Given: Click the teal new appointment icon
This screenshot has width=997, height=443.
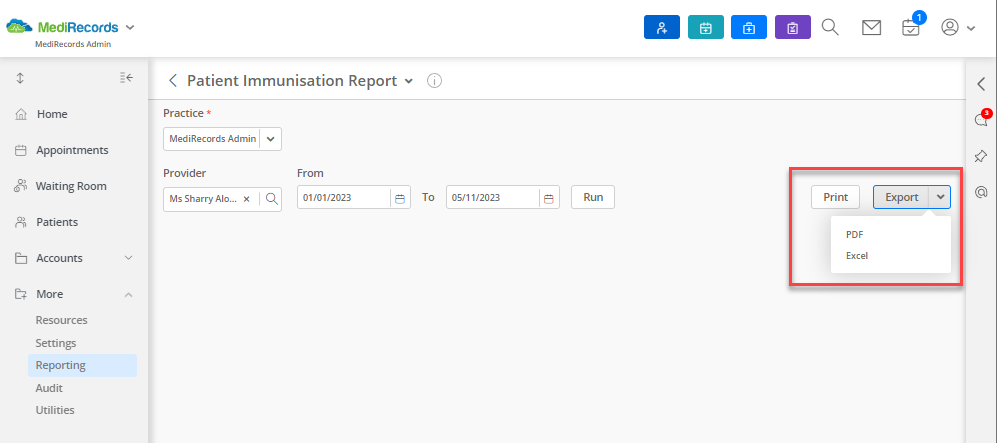Looking at the screenshot, I should (x=706, y=27).
